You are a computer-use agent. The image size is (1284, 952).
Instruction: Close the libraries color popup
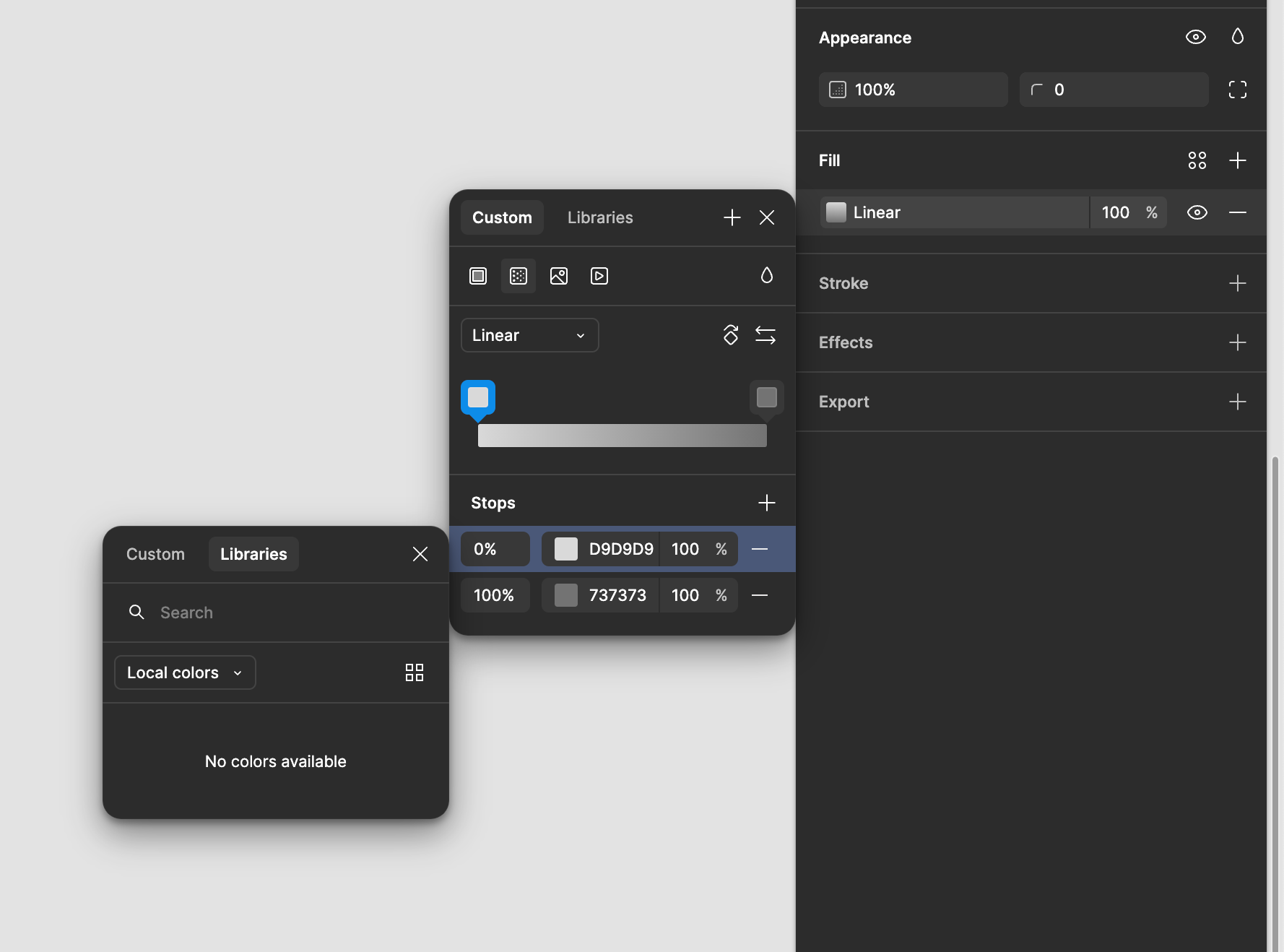tap(420, 554)
